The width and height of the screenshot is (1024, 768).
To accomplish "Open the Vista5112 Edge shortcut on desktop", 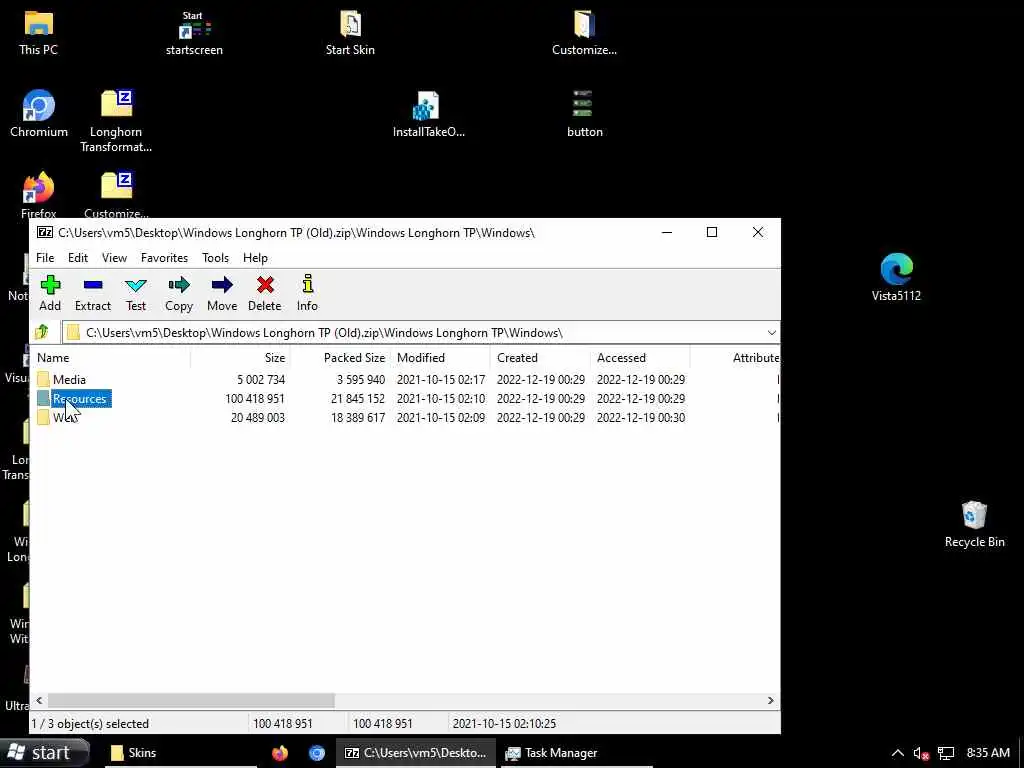I will (x=896, y=278).
